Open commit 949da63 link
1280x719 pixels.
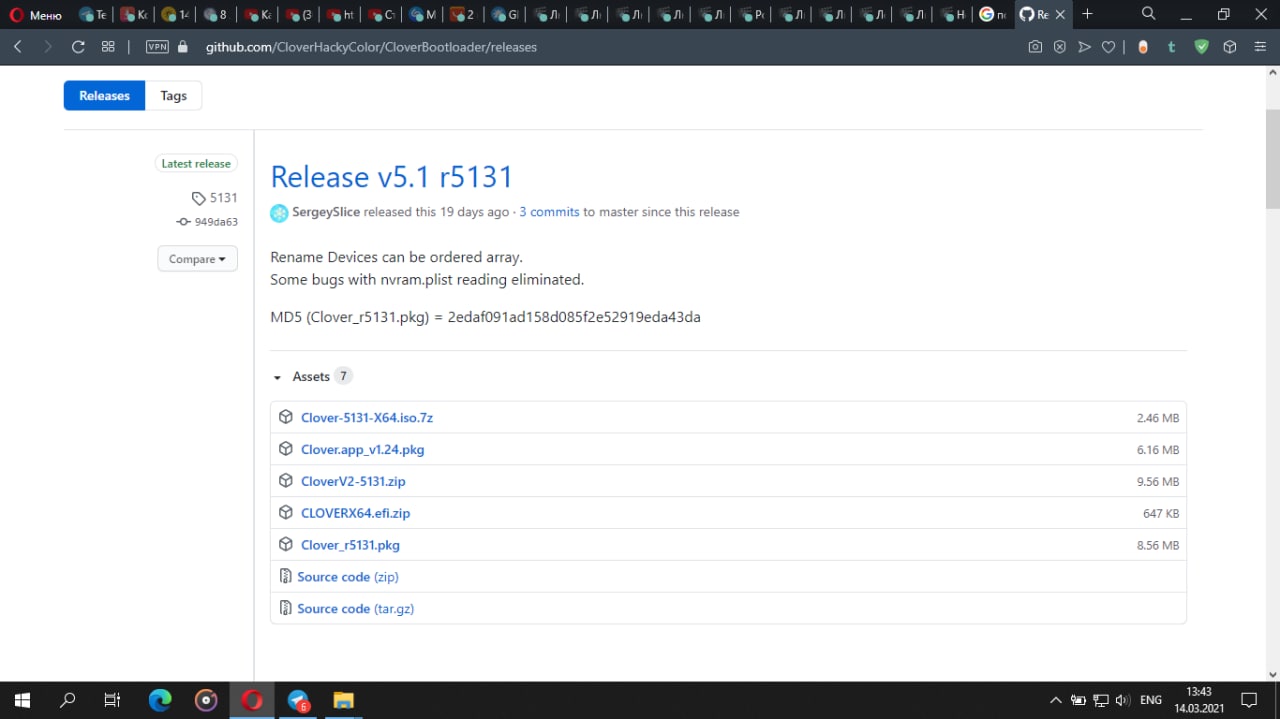[x=207, y=222]
